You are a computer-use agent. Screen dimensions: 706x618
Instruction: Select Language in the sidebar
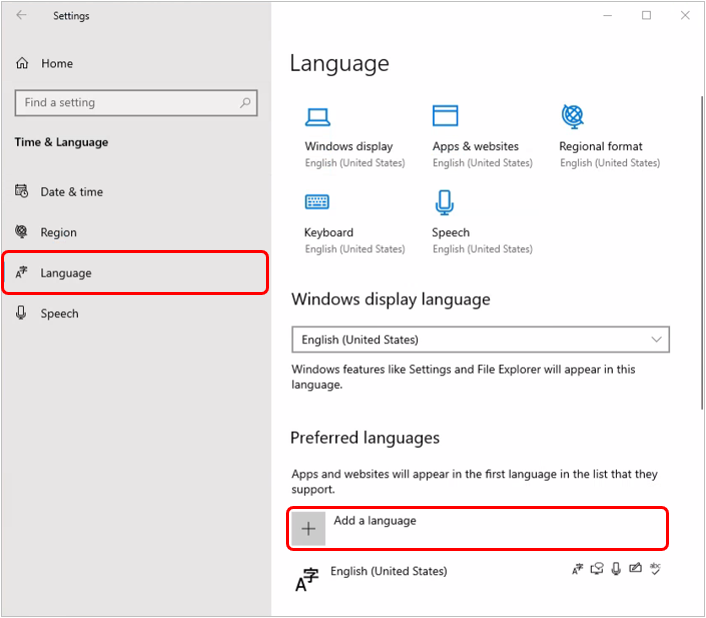(136, 273)
